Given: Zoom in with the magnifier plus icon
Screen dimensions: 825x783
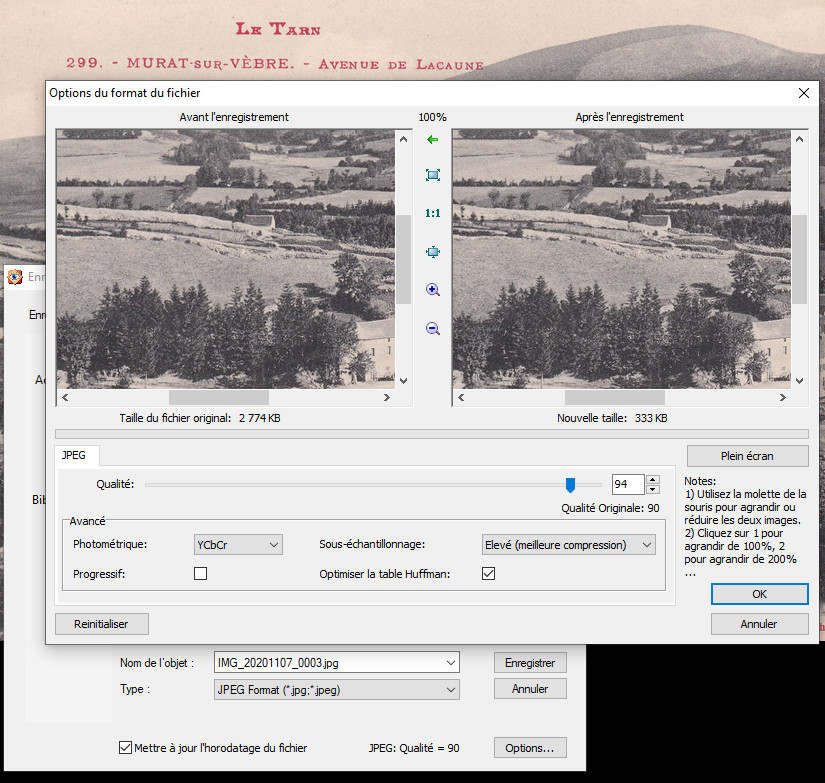Looking at the screenshot, I should [x=432, y=290].
